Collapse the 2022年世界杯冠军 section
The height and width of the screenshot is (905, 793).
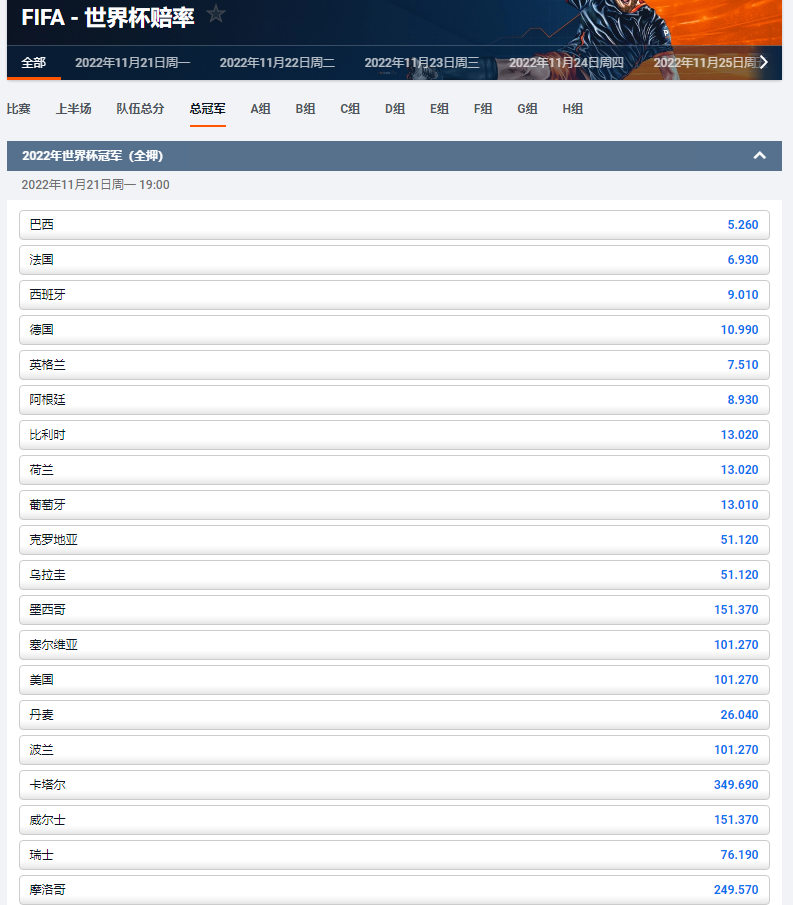759,156
